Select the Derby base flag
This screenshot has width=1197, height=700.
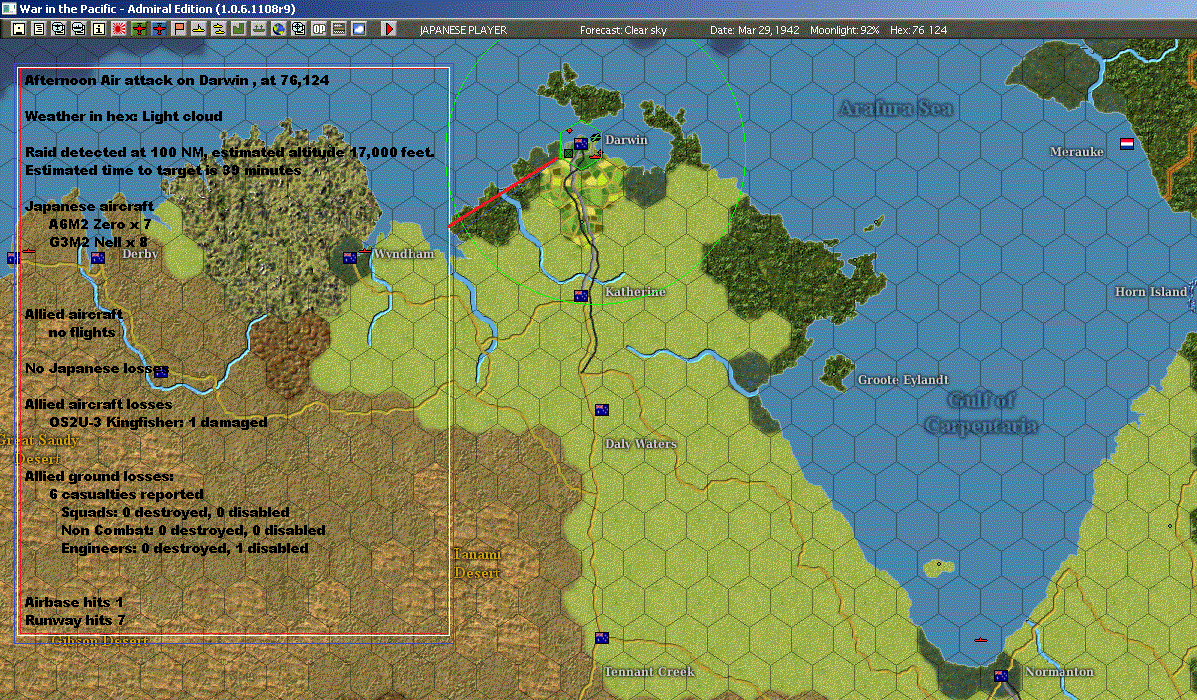pyautogui.click(x=98, y=258)
